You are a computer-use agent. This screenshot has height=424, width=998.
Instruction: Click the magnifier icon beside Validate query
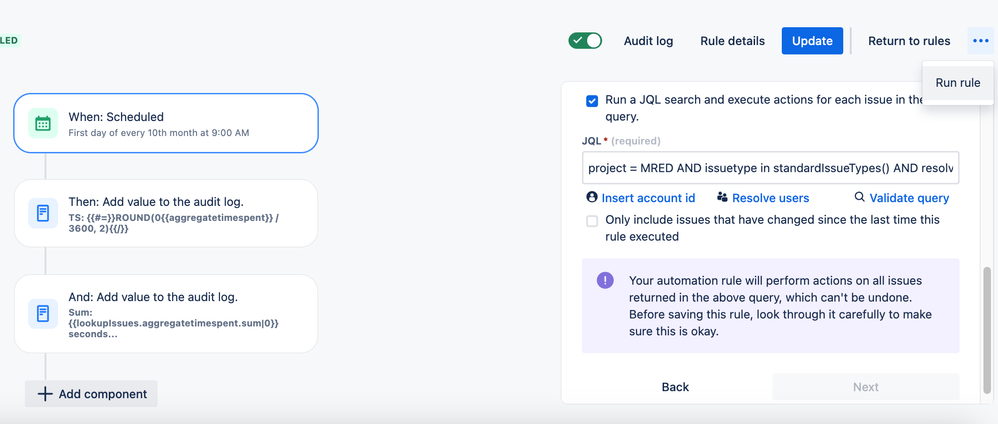point(860,197)
